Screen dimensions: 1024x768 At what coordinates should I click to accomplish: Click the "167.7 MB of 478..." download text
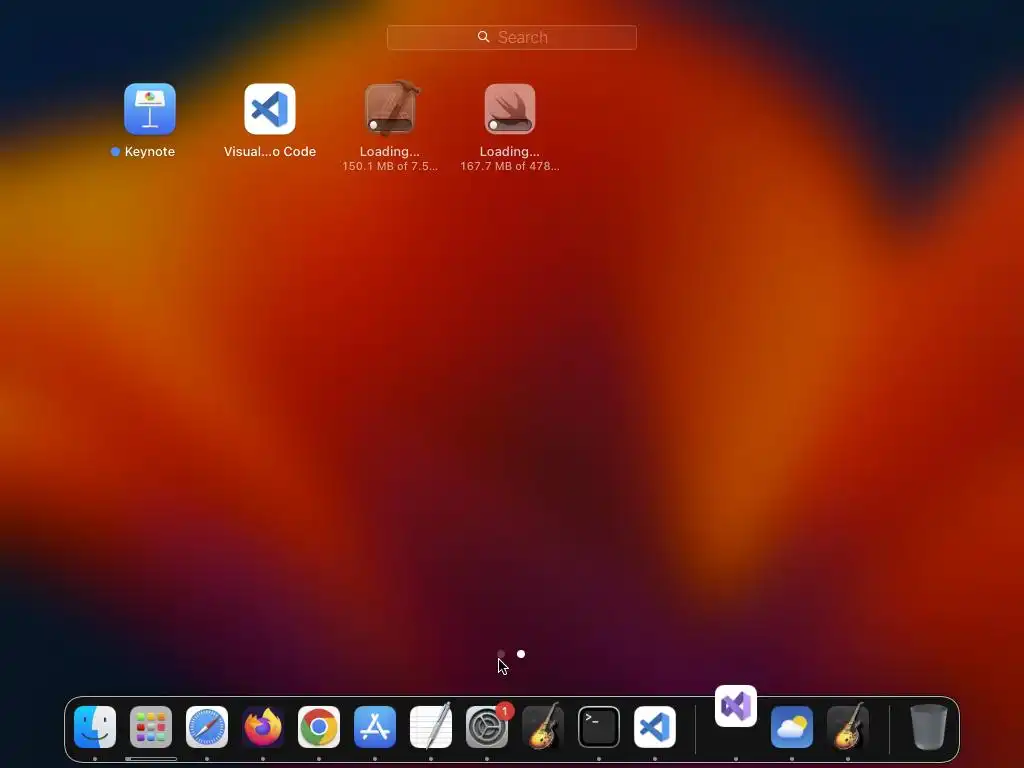[x=510, y=167]
